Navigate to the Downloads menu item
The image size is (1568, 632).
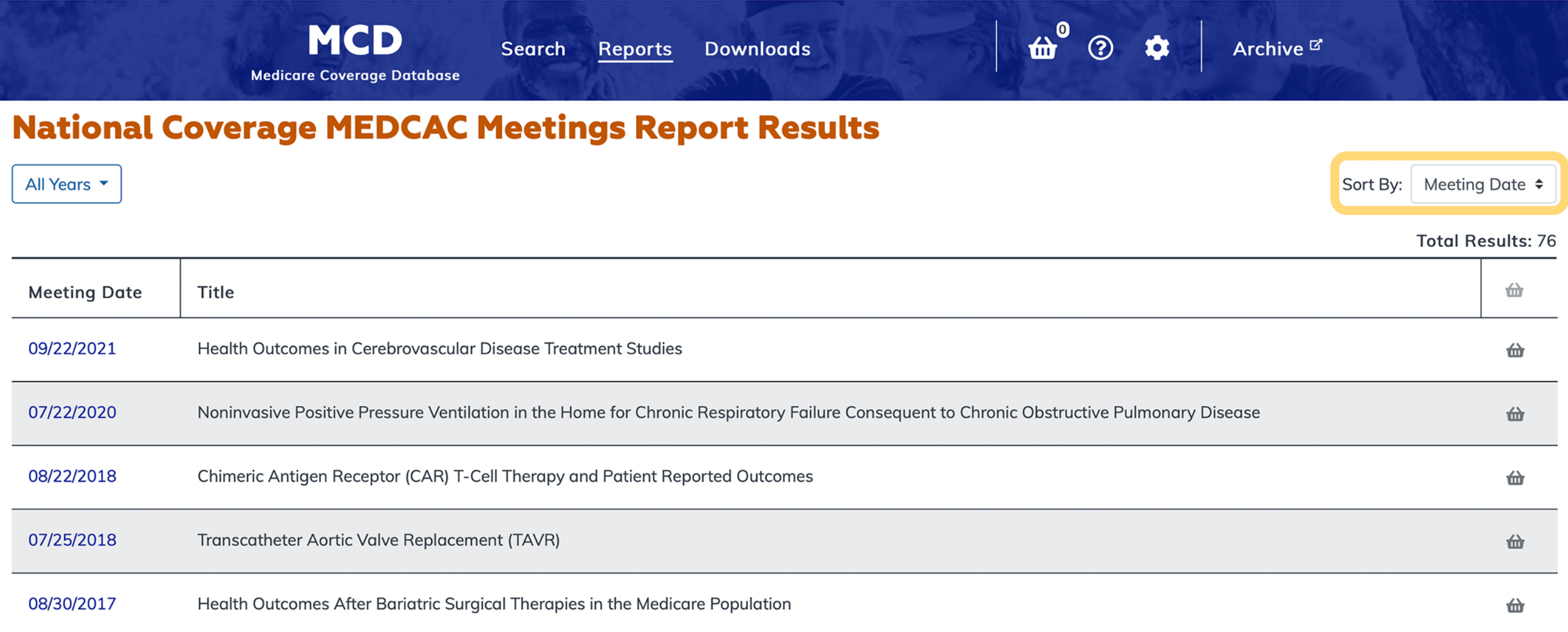pos(757,49)
